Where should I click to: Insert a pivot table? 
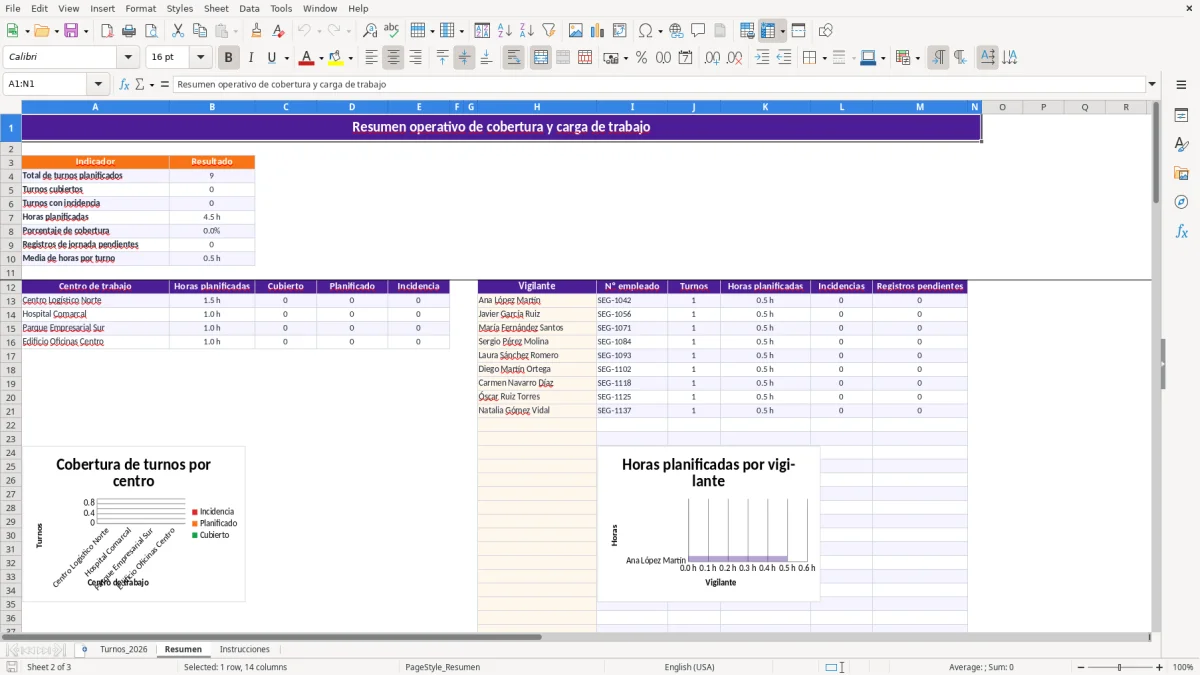[618, 31]
